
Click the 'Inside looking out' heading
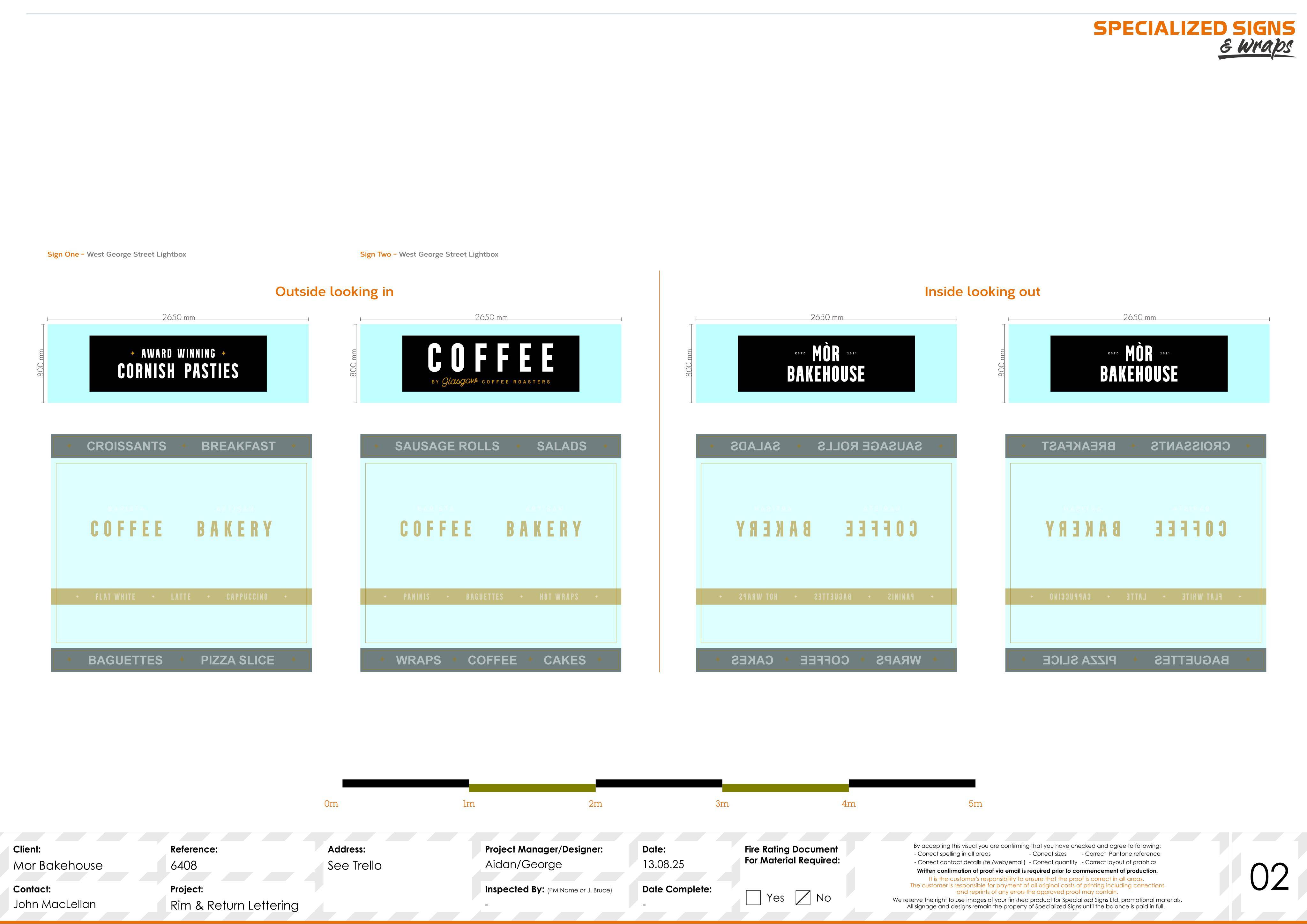982,292
